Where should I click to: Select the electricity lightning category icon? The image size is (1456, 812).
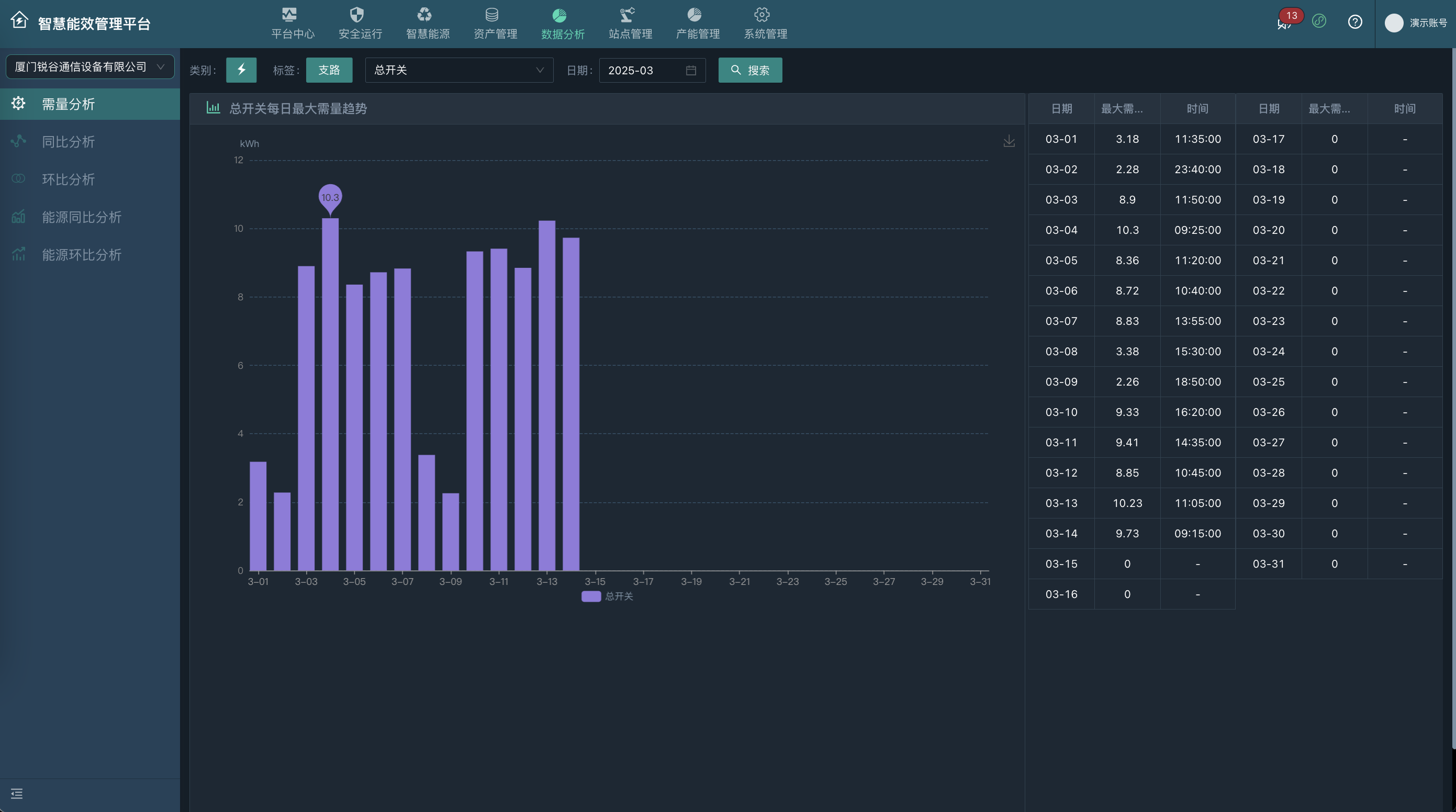point(241,70)
